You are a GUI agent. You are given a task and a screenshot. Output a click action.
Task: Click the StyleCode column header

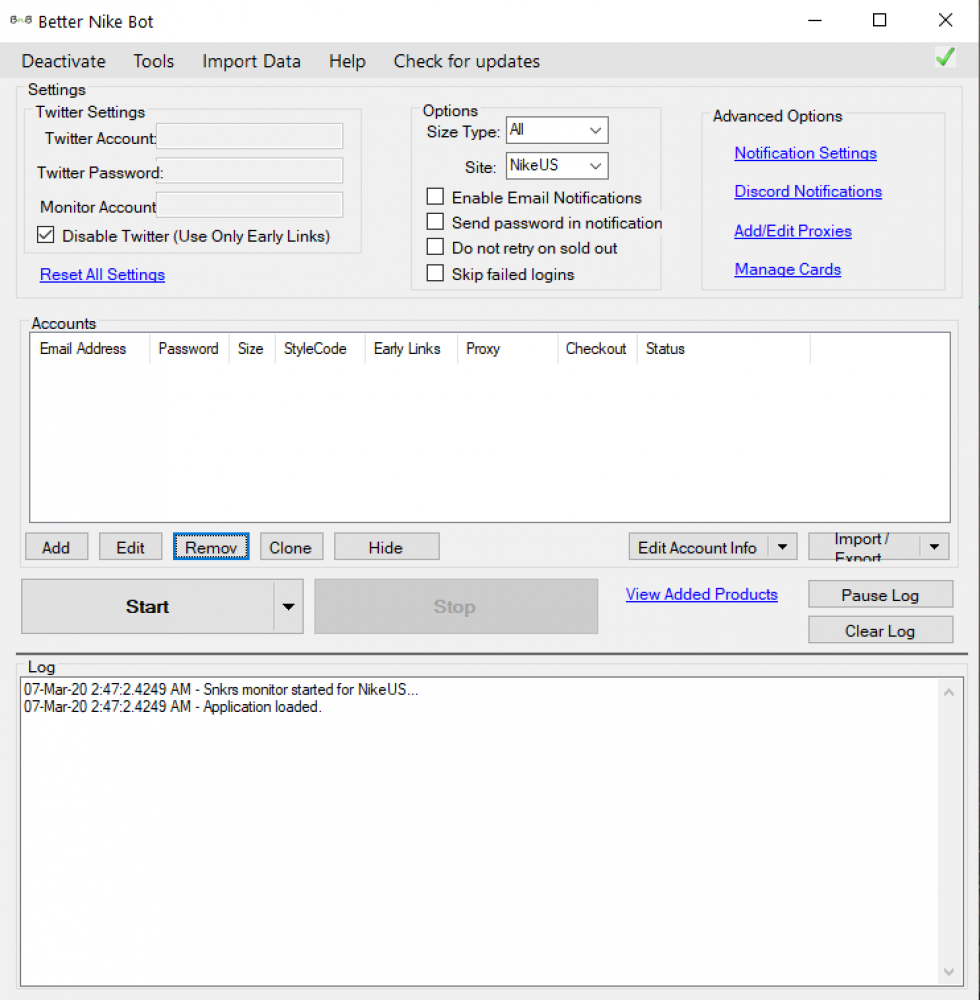point(320,349)
